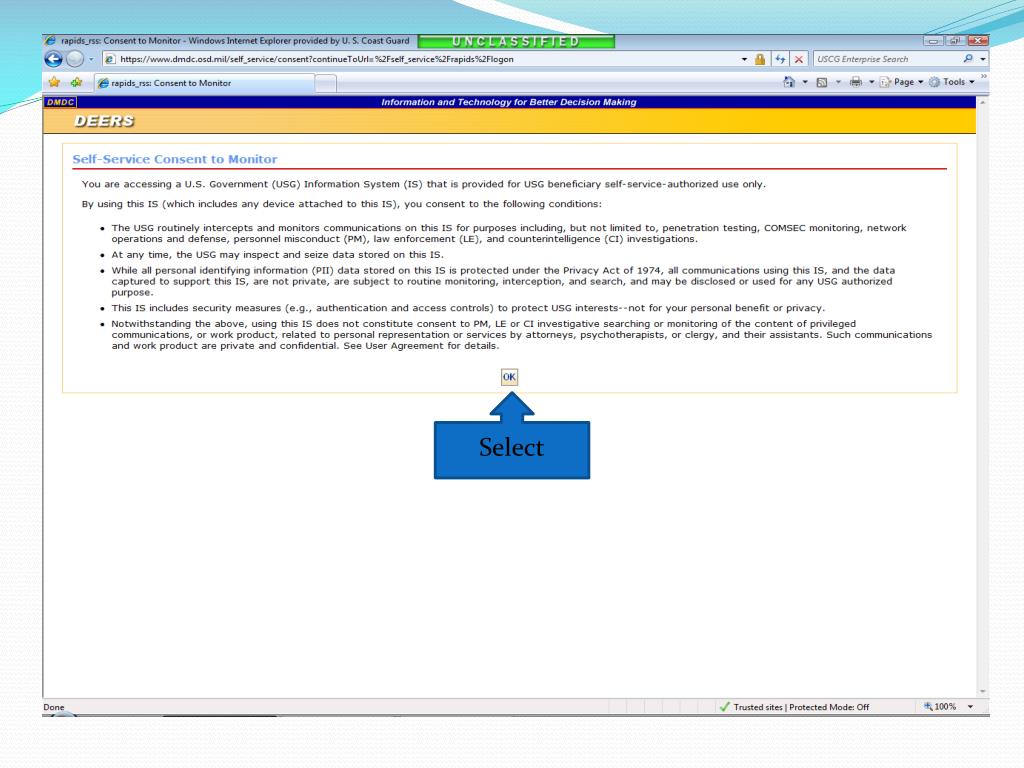Click 'Trusted sites | Protected Mode: Off' status
The image size is (1024, 768).
(801, 707)
